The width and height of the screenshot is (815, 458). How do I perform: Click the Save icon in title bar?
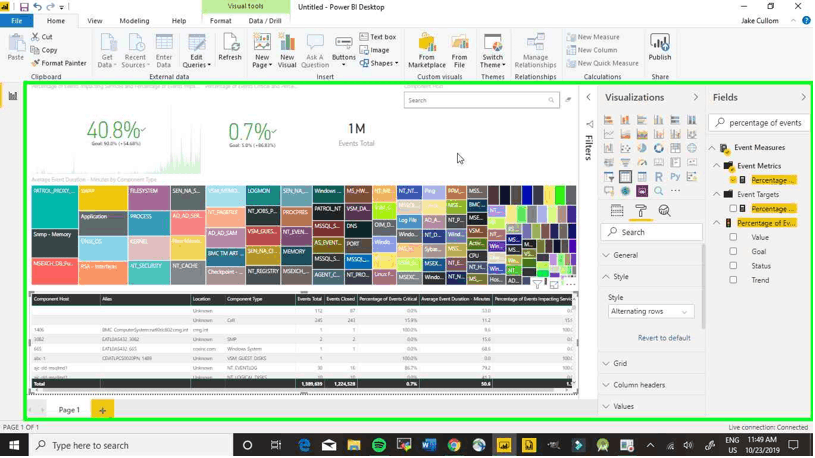[24, 7]
